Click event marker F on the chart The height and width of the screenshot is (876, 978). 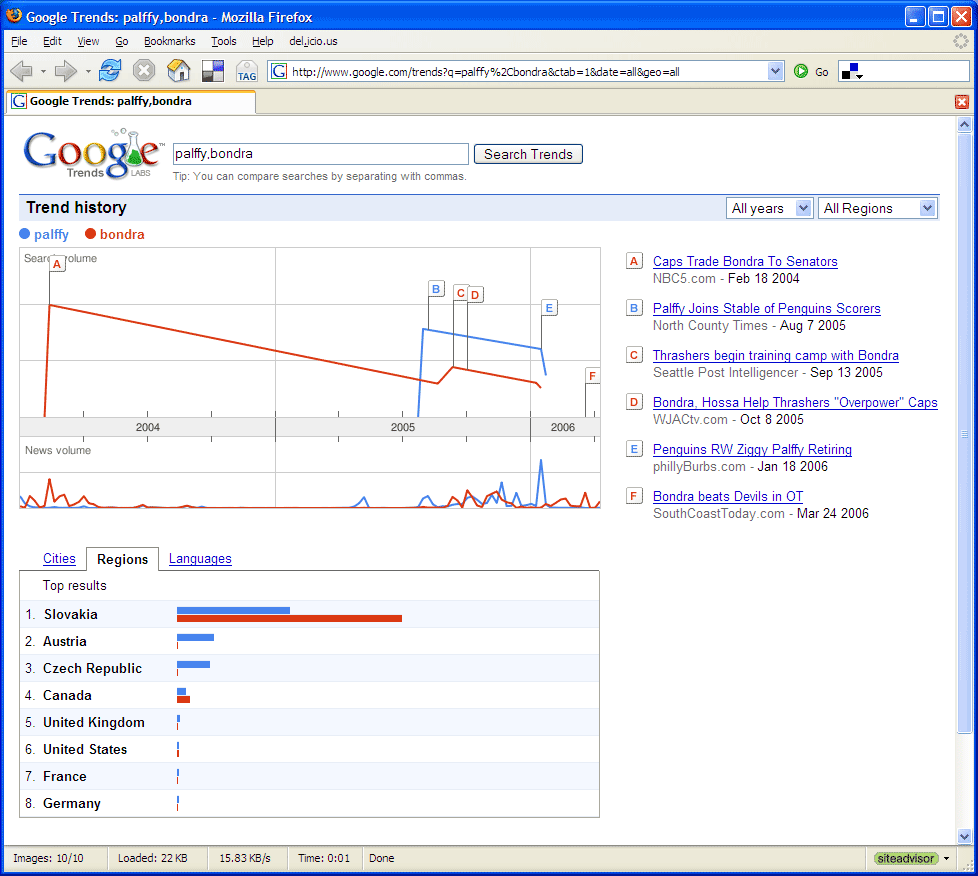click(x=593, y=376)
